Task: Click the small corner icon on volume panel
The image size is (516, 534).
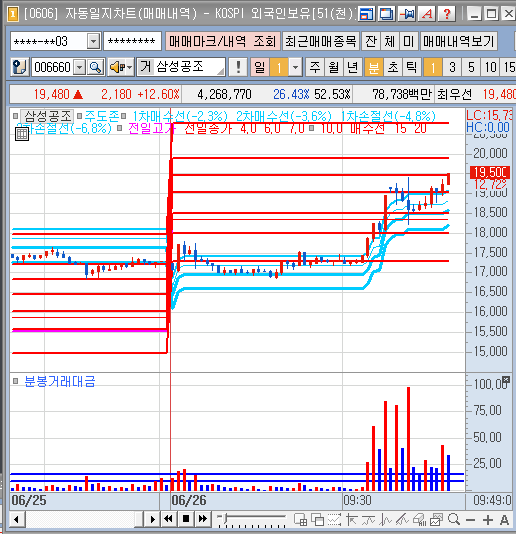Action: [x=506, y=379]
